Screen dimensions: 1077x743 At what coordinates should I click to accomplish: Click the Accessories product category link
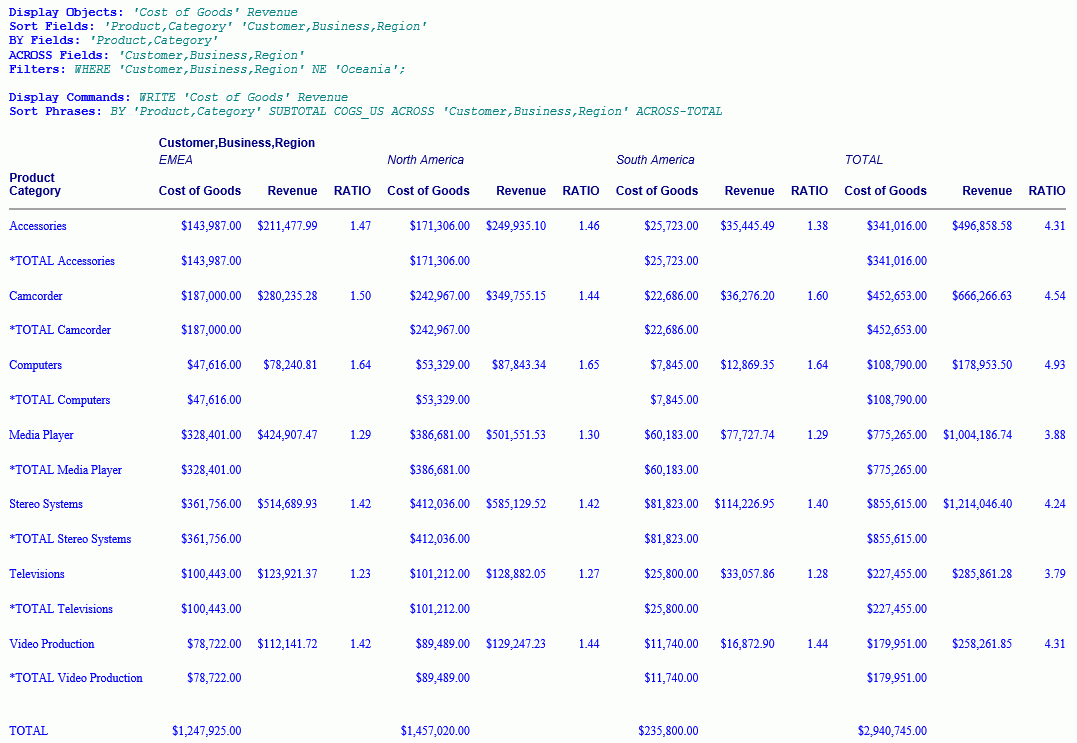coord(38,226)
